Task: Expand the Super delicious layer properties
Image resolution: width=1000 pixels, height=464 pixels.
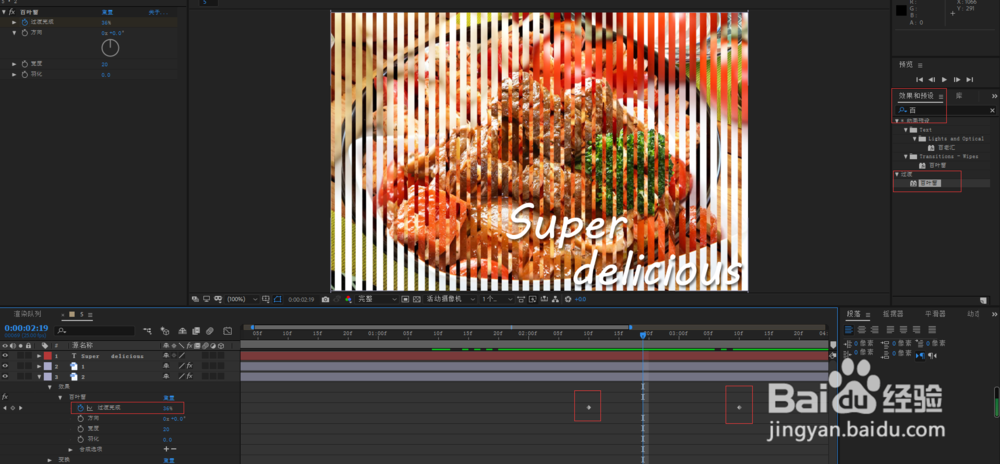Action: click(x=40, y=356)
